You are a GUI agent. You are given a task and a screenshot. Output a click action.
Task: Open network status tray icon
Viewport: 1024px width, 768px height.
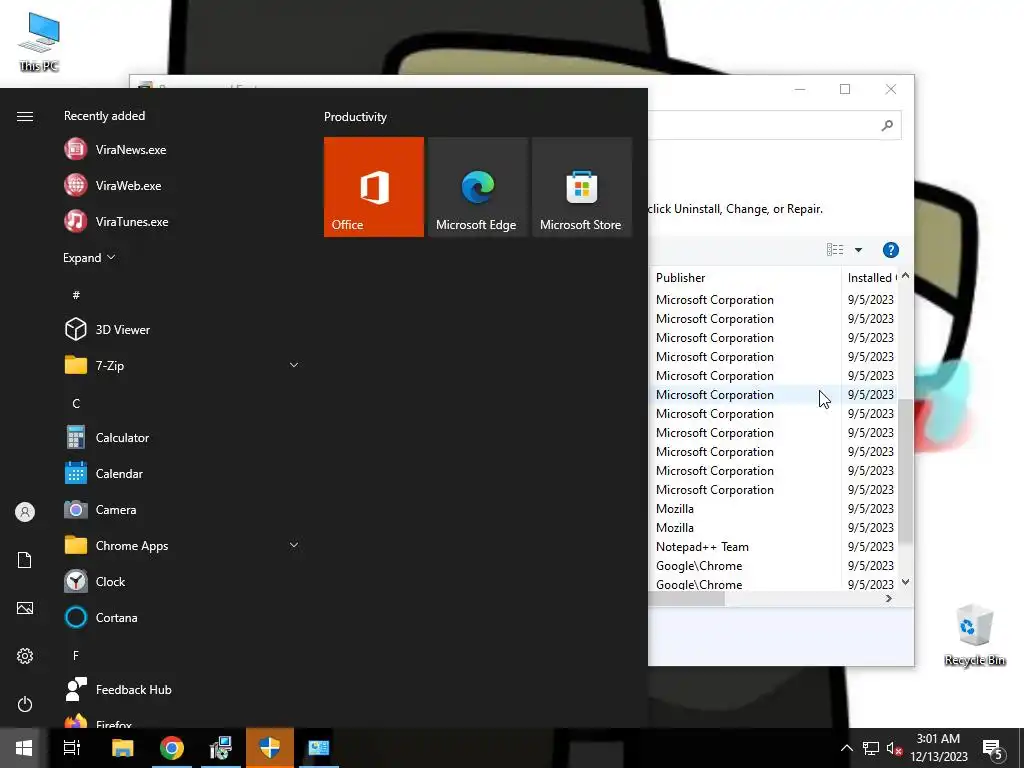pyautogui.click(x=871, y=748)
